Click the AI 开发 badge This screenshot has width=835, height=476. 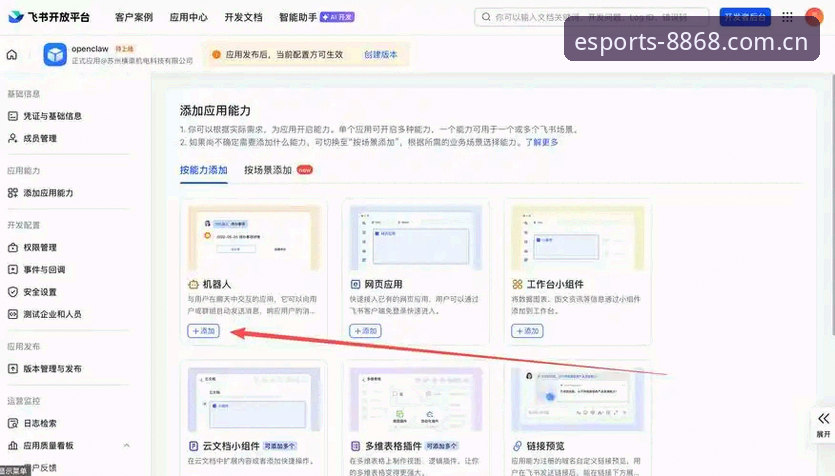337,17
